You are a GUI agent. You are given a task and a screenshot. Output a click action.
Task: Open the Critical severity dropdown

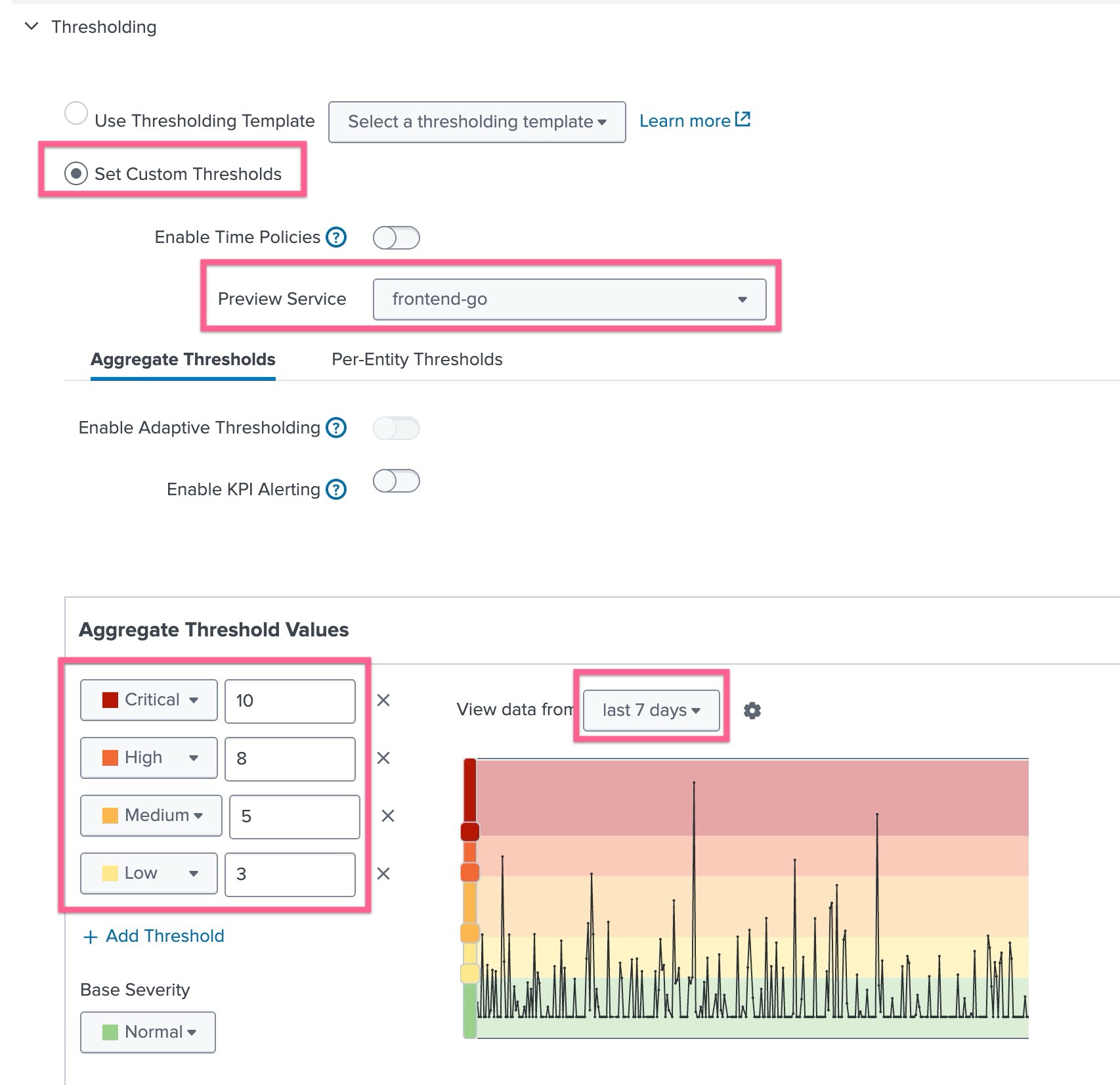[x=149, y=700]
